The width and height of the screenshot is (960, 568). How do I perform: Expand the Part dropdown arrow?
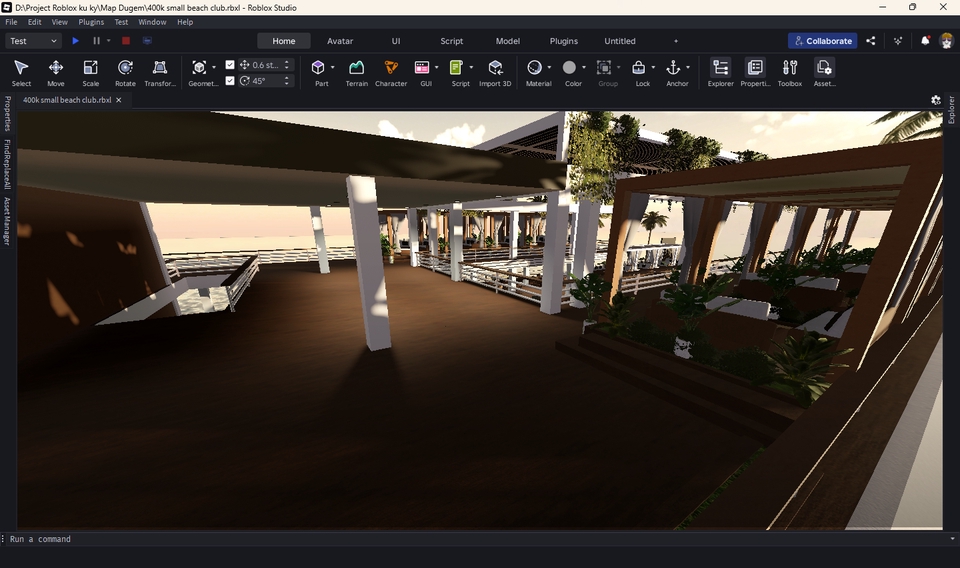click(333, 68)
